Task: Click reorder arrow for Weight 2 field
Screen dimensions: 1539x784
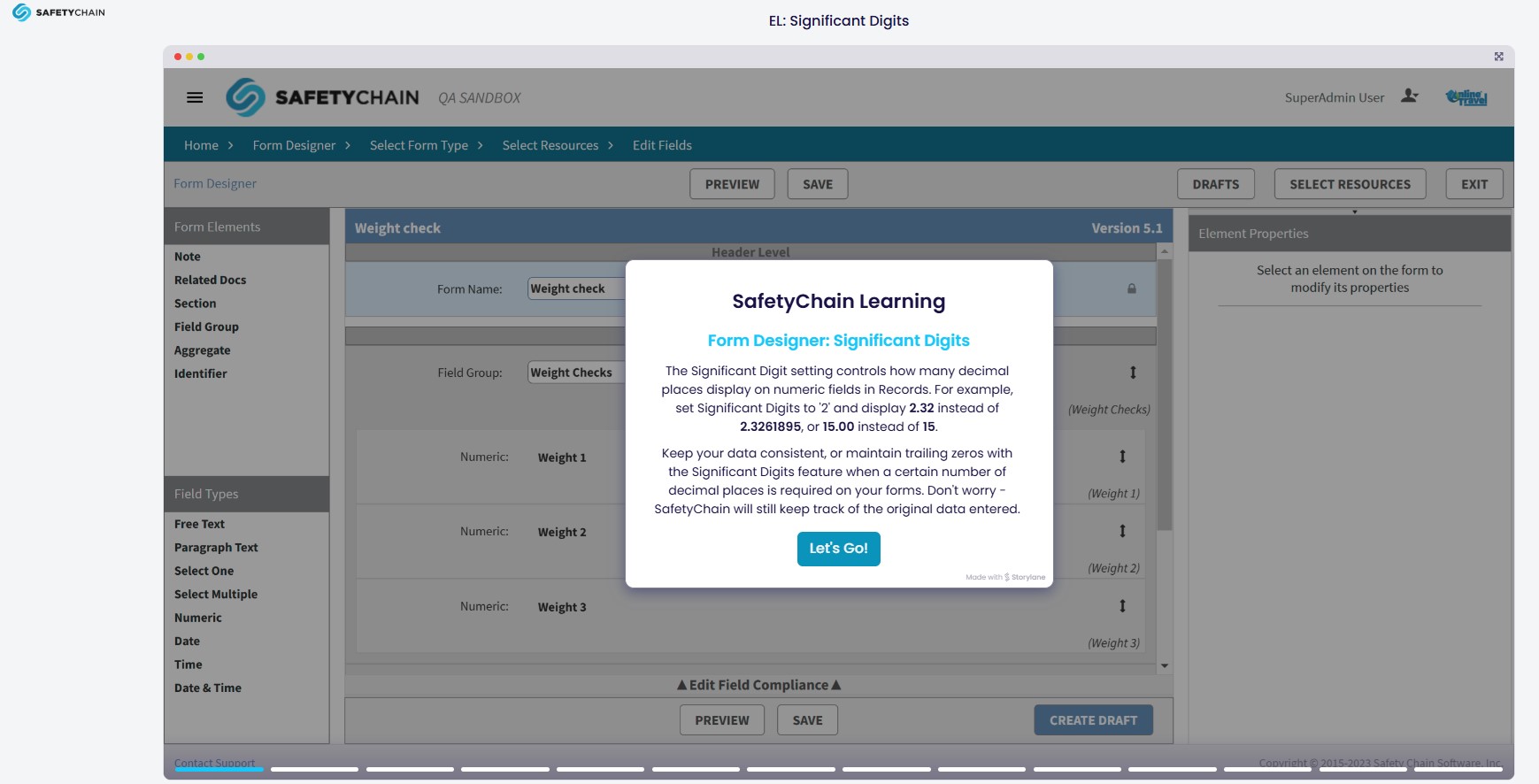Action: (x=1122, y=531)
